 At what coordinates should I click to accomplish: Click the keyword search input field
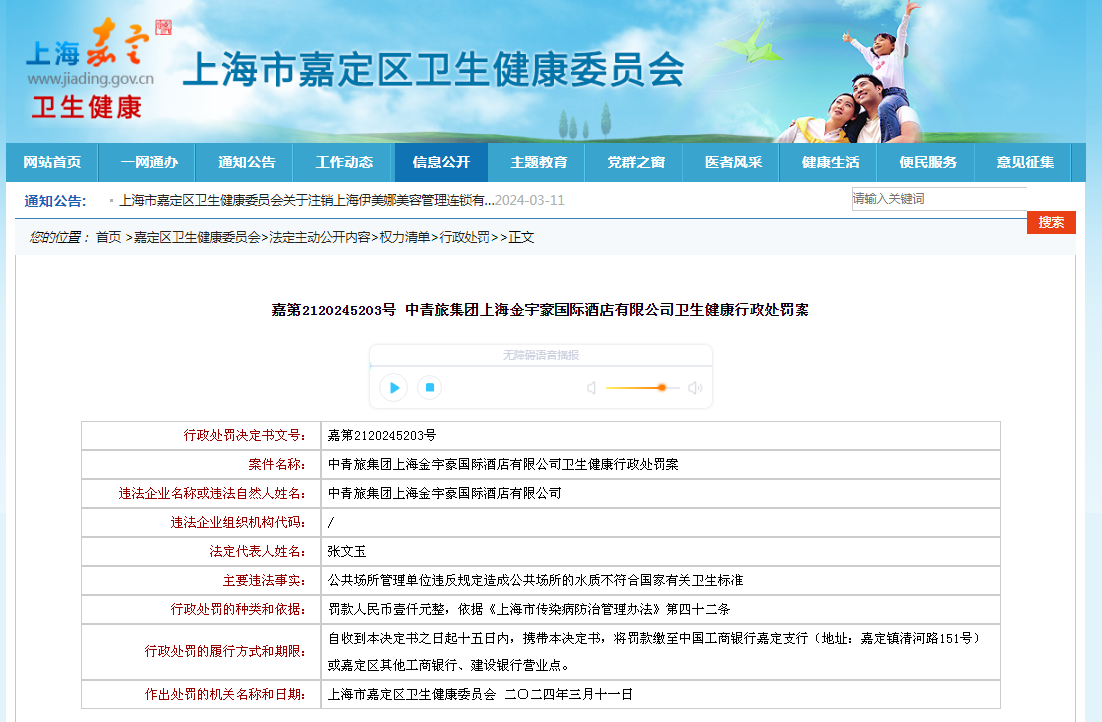click(939, 199)
